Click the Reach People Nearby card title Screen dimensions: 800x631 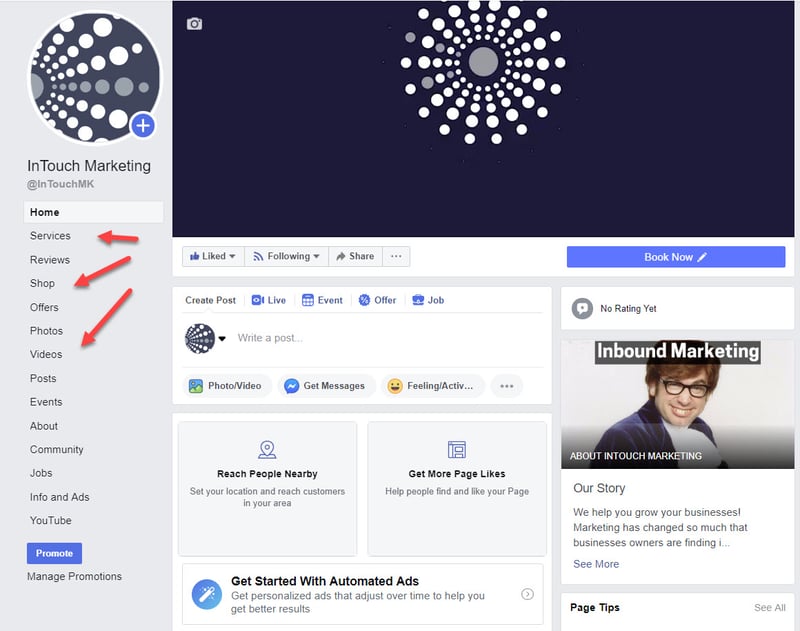[x=267, y=473]
